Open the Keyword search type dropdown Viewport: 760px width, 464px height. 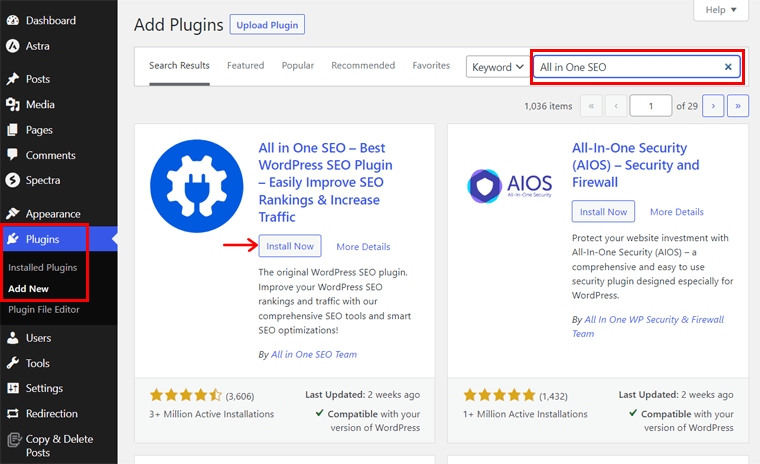[498, 67]
